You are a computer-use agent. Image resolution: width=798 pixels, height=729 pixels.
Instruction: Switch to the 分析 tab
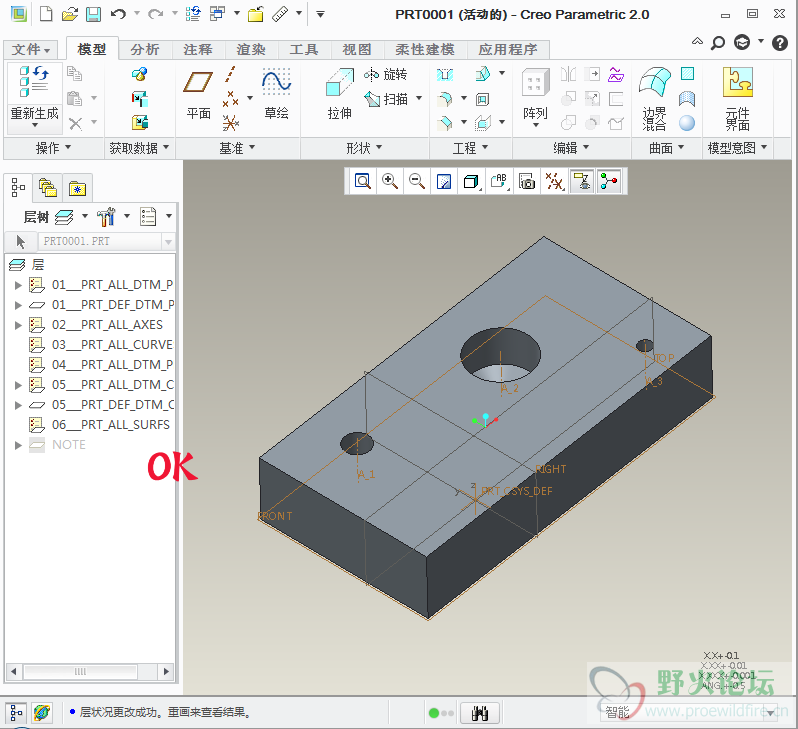point(145,49)
